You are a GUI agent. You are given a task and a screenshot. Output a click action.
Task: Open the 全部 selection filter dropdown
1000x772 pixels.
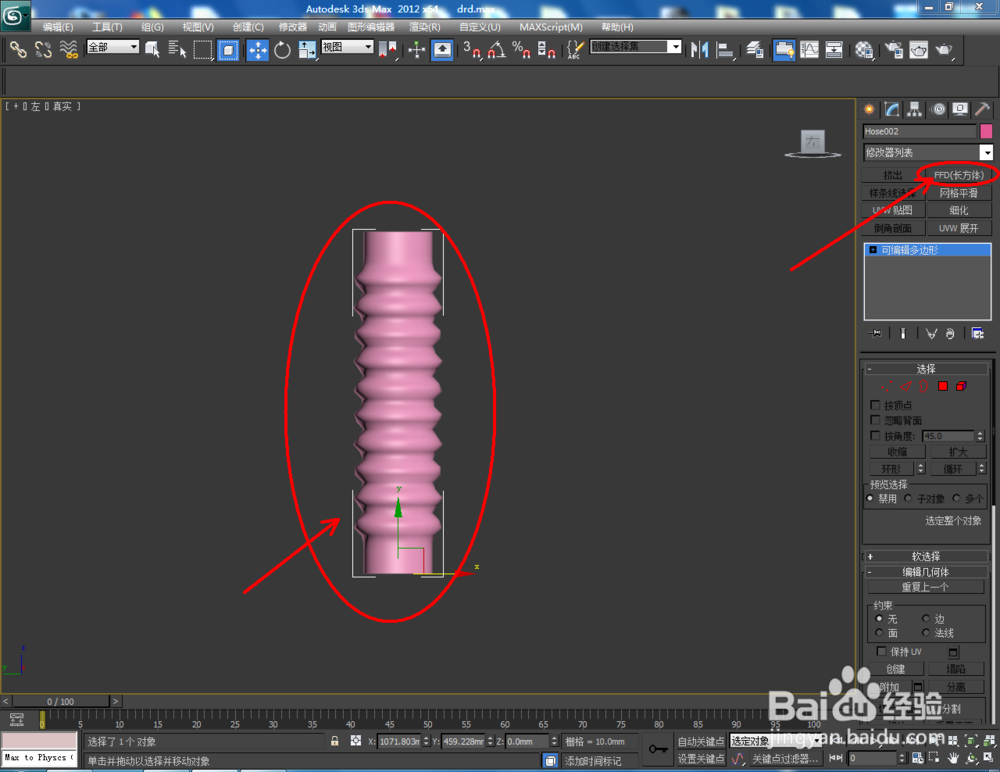click(113, 47)
